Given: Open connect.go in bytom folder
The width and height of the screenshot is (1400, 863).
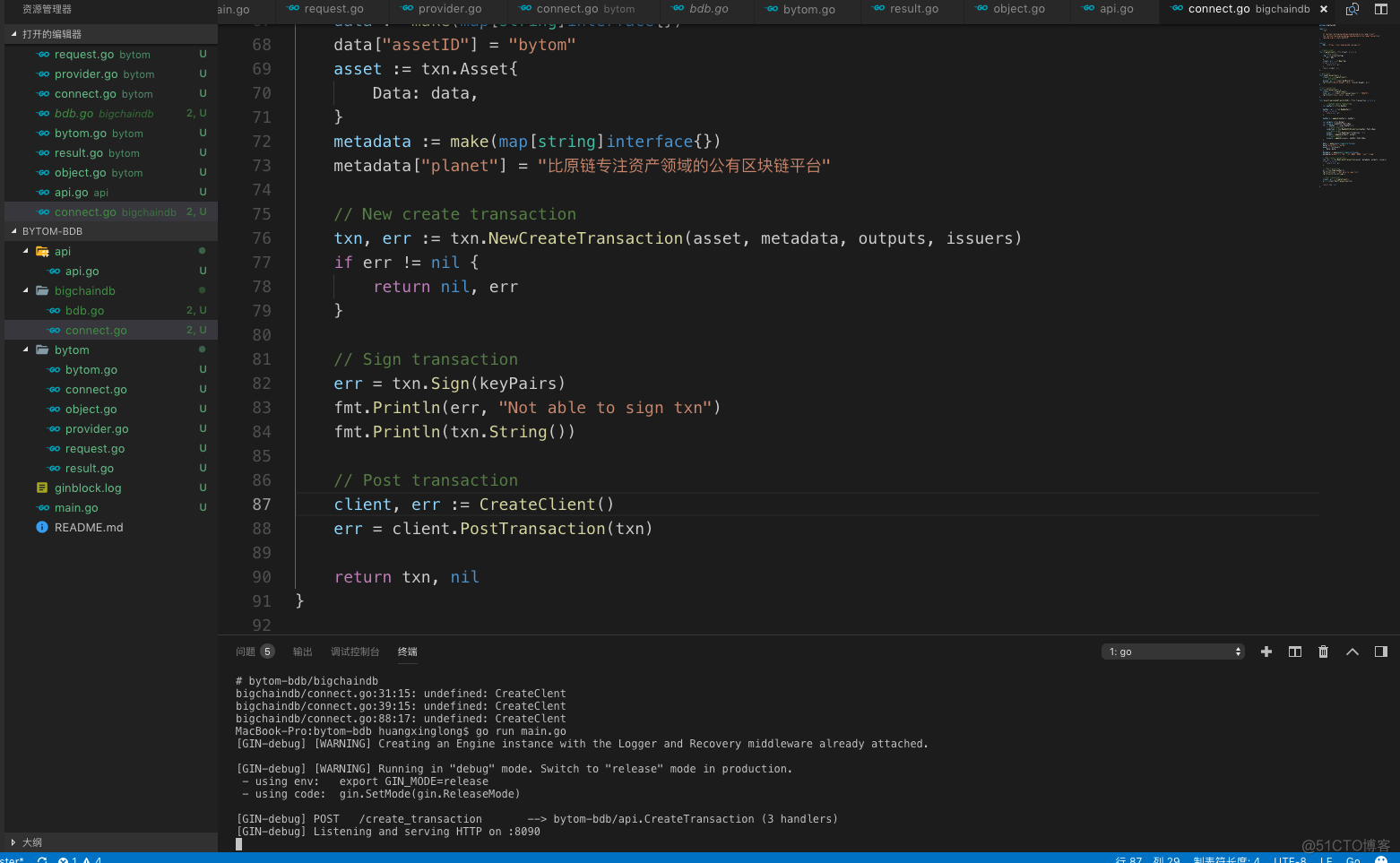Looking at the screenshot, I should pyautogui.click(x=111, y=390).
